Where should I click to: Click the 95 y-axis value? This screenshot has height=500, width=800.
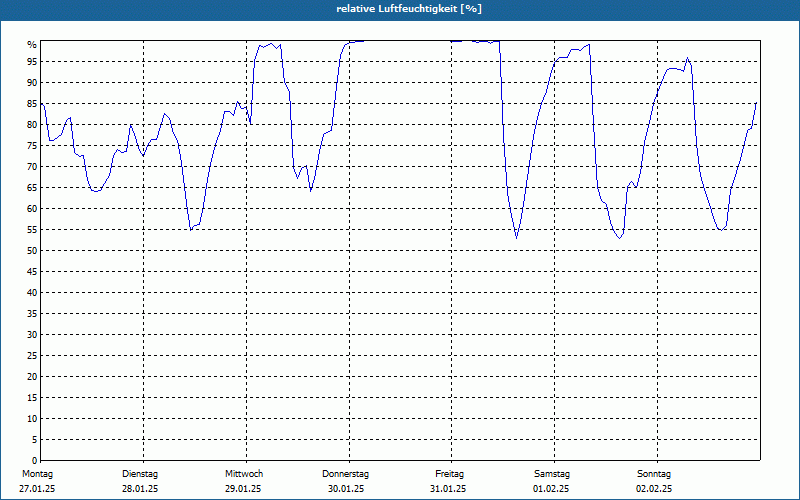pos(32,62)
